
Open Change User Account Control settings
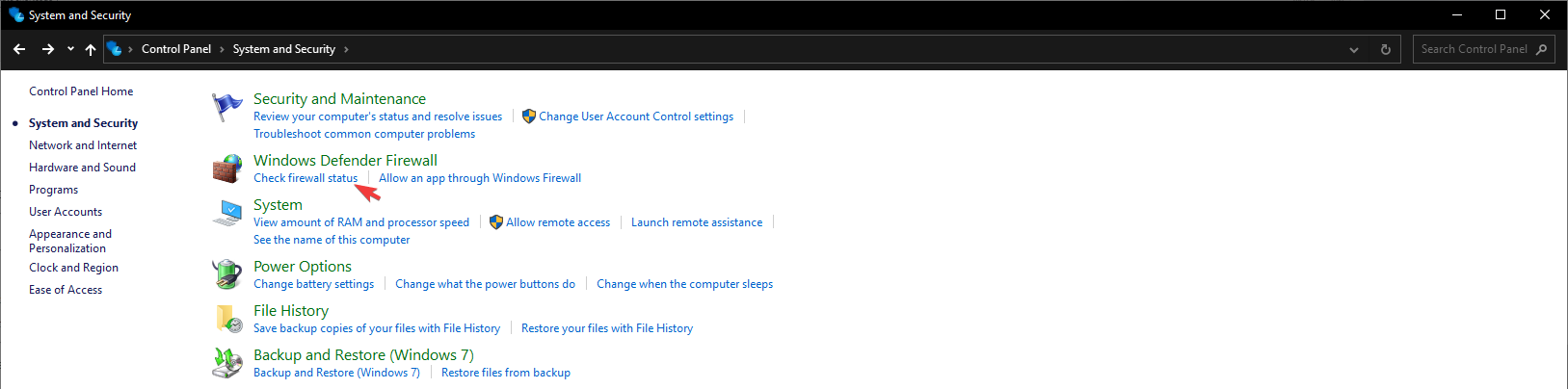coord(635,117)
